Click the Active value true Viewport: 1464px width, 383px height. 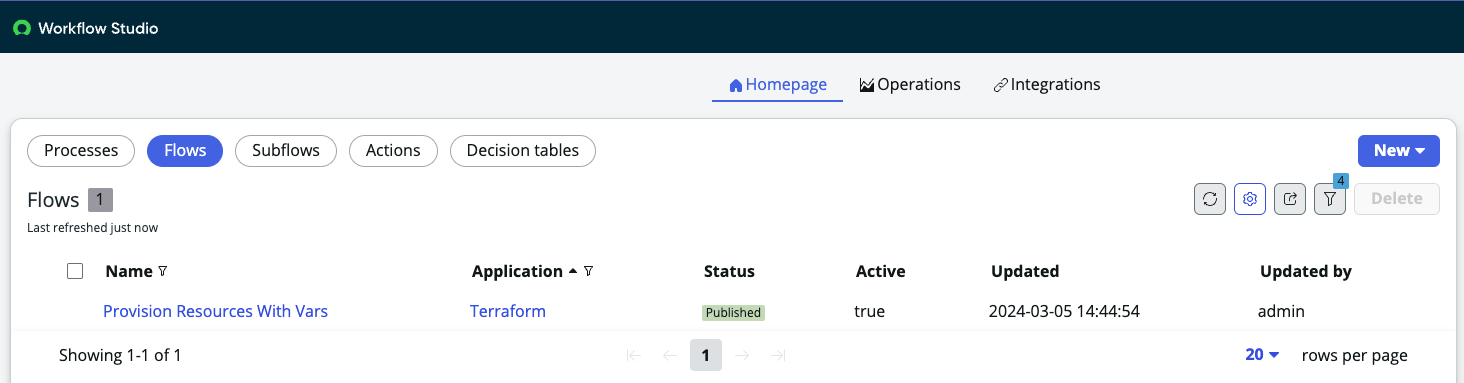(869, 312)
